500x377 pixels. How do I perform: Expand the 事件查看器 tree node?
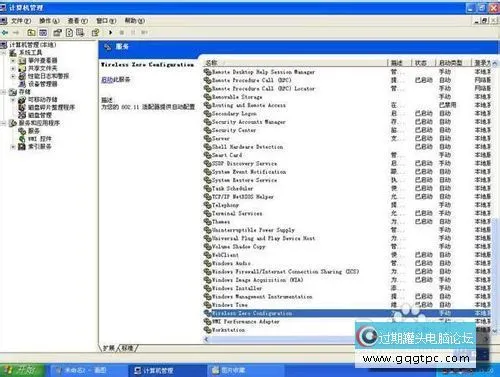coord(13,61)
